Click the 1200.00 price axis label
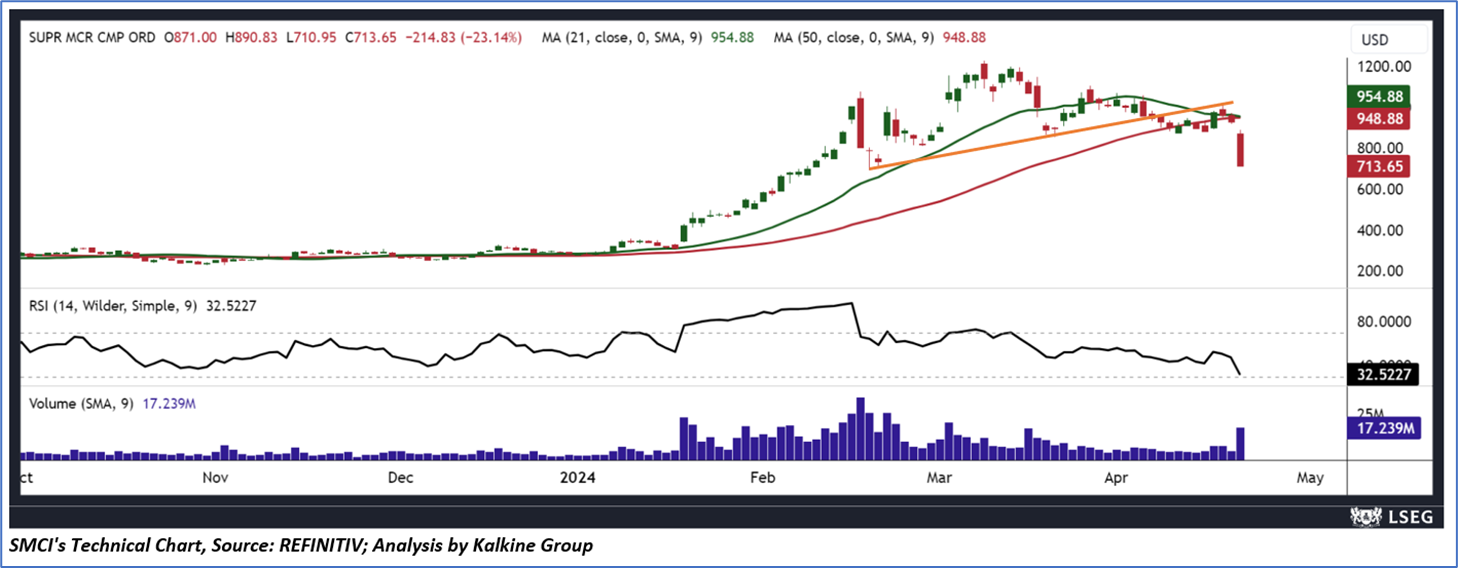Screen dimensions: 1458x568 point(1382,66)
